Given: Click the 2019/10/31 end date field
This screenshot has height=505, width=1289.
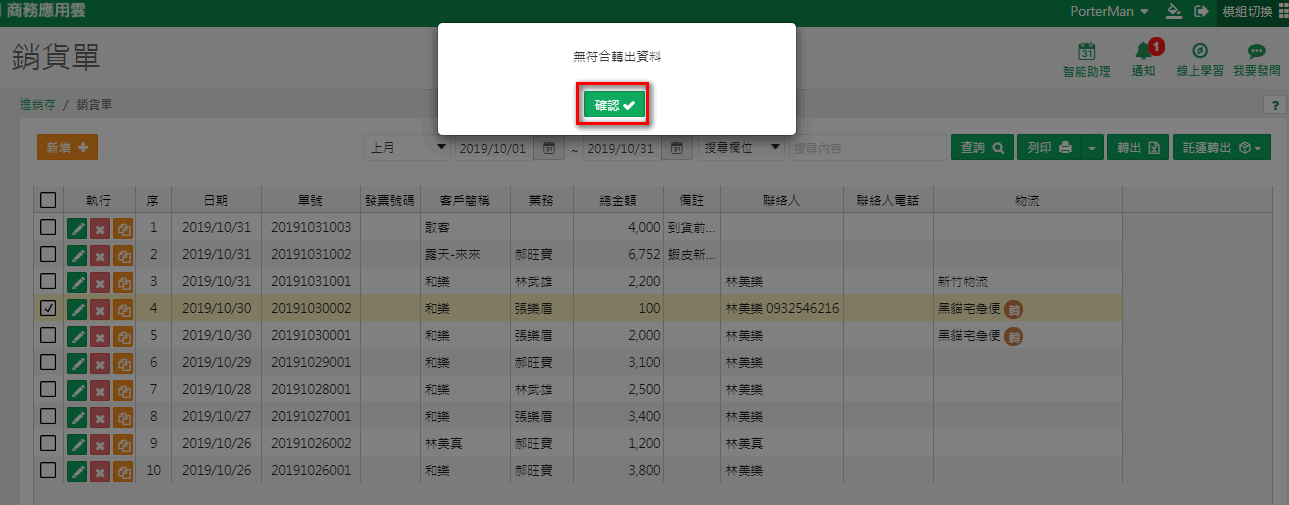Looking at the screenshot, I should pyautogui.click(x=623, y=148).
